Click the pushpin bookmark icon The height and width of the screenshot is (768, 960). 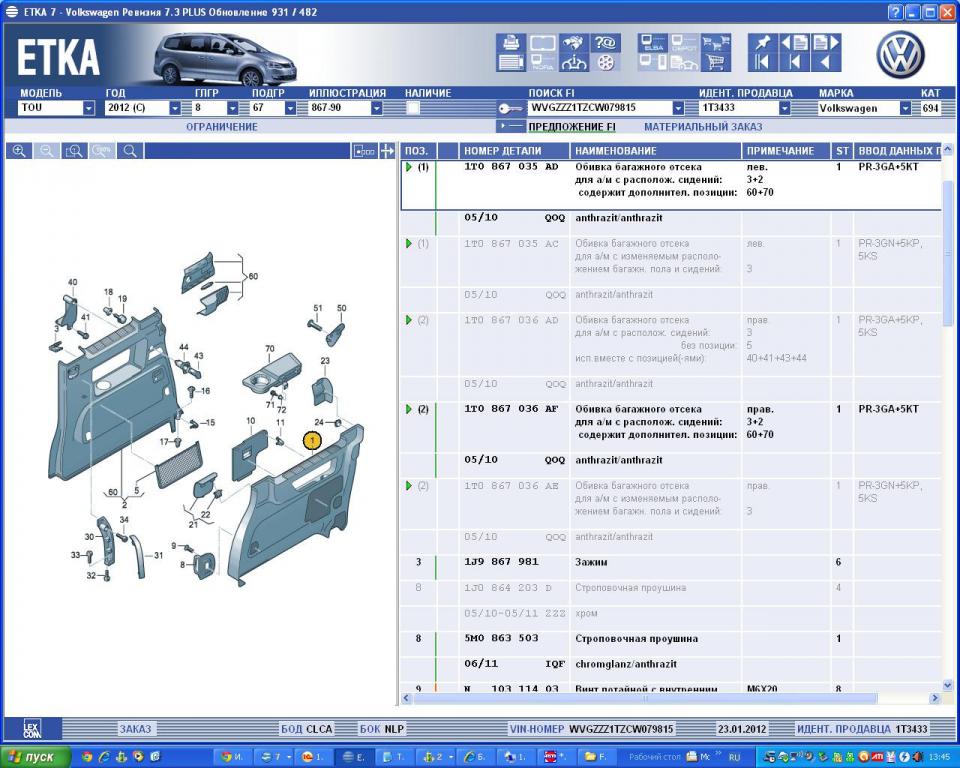(x=762, y=43)
